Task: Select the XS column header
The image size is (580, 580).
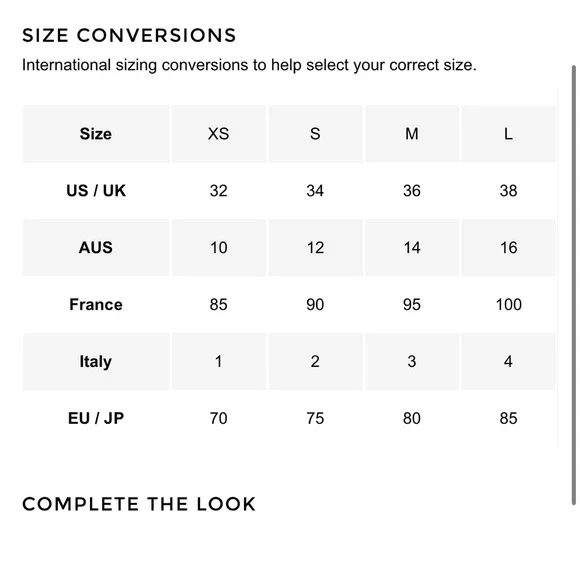Action: tap(219, 134)
